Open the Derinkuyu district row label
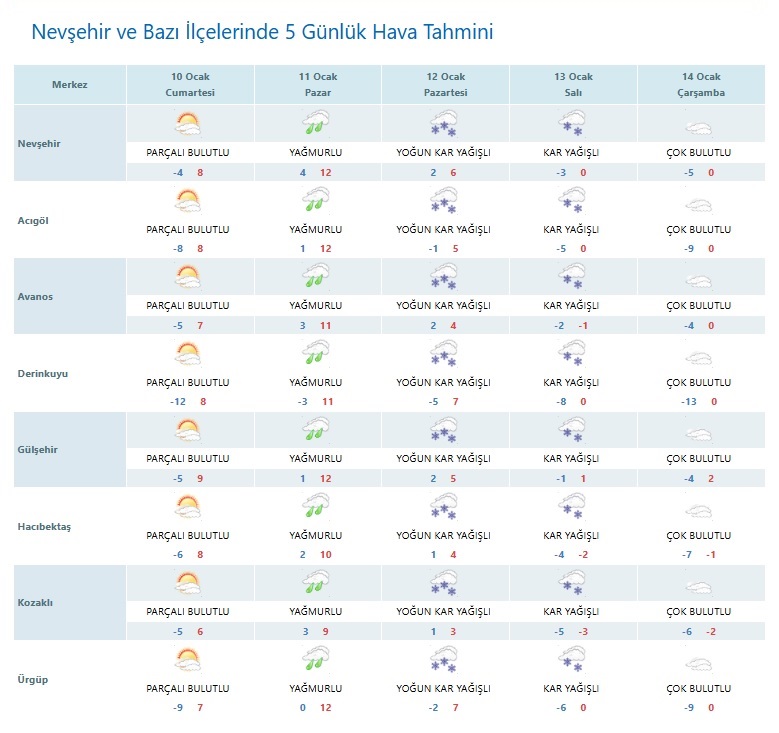Screen dimensions: 779x733 (x=44, y=374)
